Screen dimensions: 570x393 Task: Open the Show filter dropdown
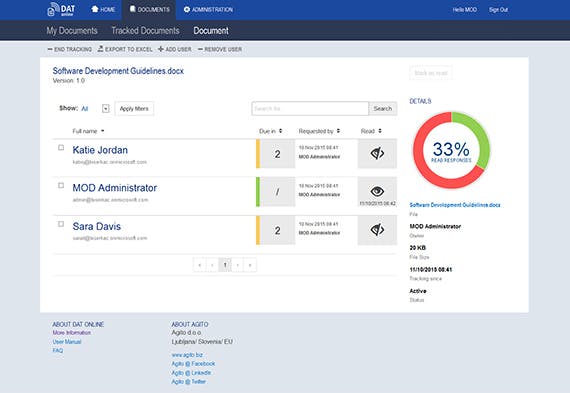105,108
